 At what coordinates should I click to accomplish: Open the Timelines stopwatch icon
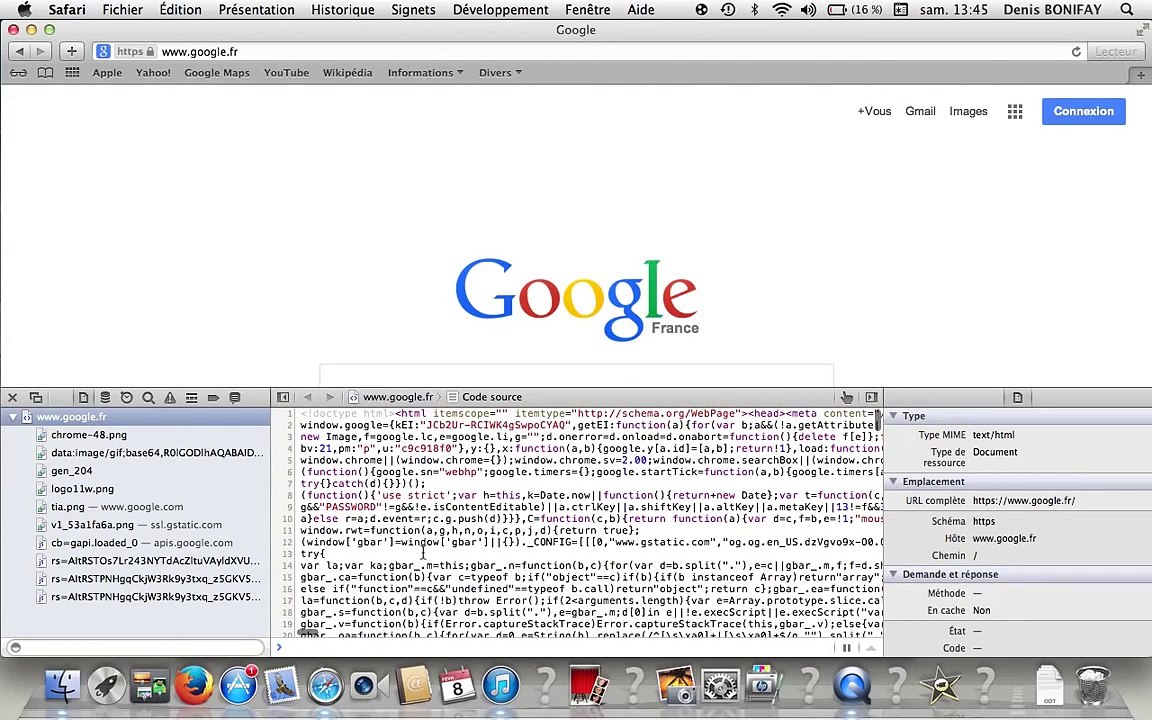[x=126, y=397]
